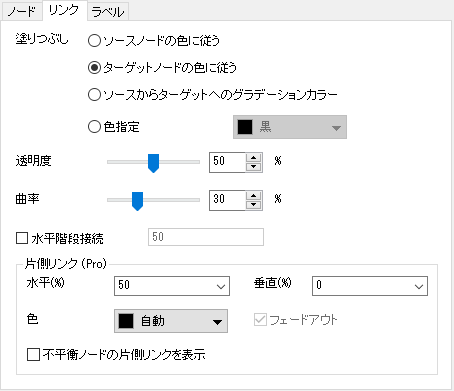Select ソースノードの色に従う radio option
Image resolution: width=454 pixels, height=391 pixels.
tap(154, 41)
